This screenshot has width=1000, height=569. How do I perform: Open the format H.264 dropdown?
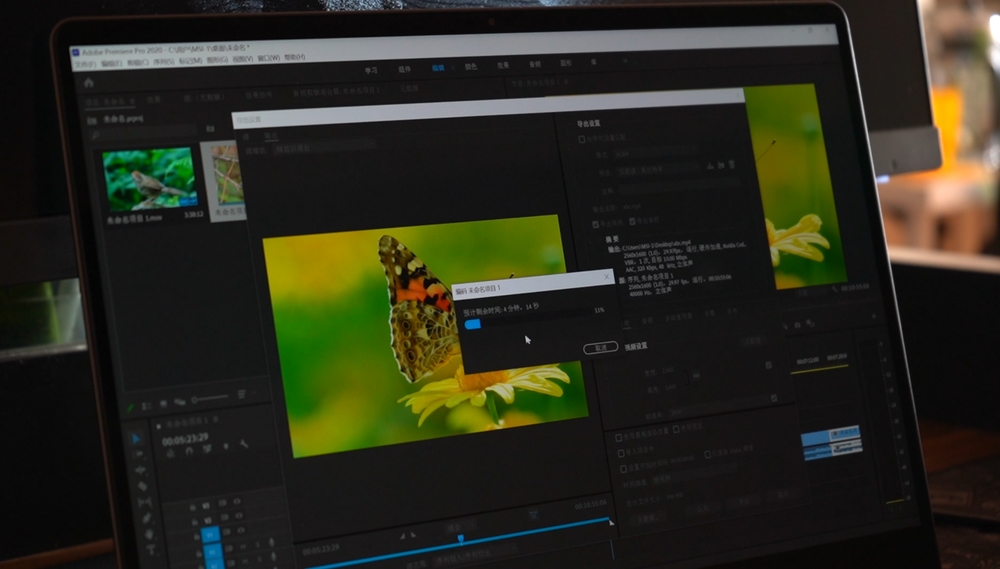coord(656,152)
